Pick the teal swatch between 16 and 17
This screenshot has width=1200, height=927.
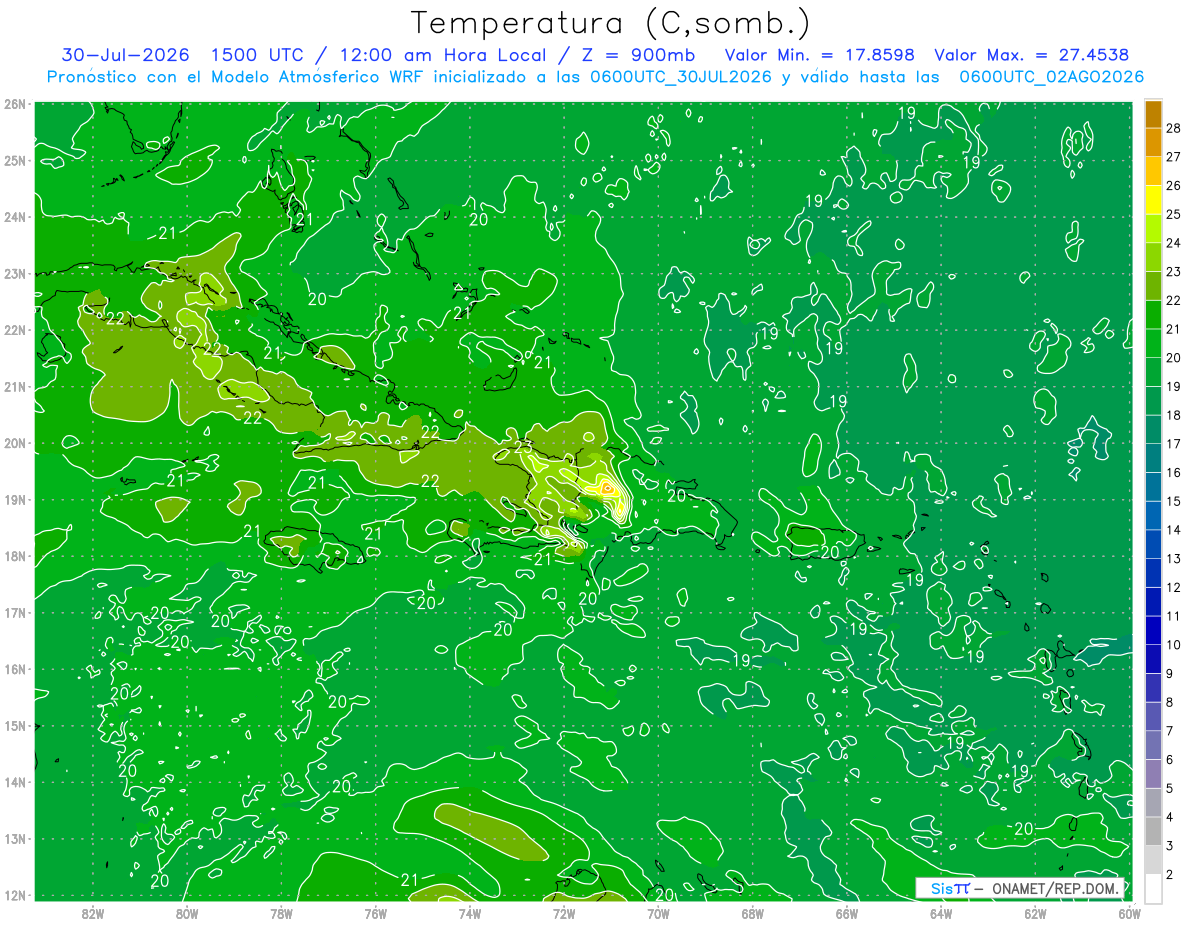tap(1153, 458)
